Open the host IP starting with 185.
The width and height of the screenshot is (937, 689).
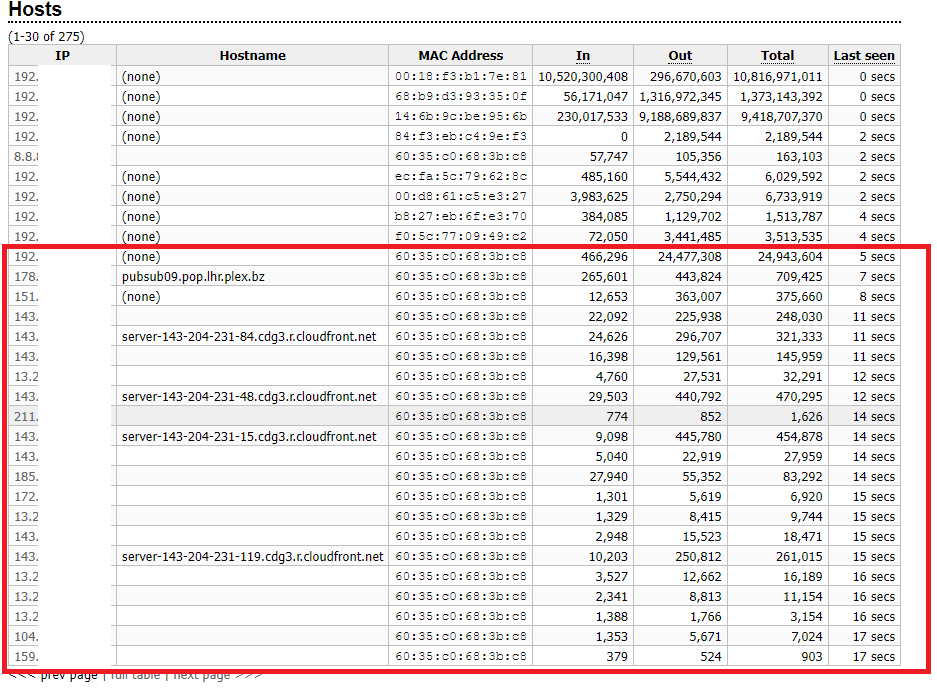pos(26,477)
